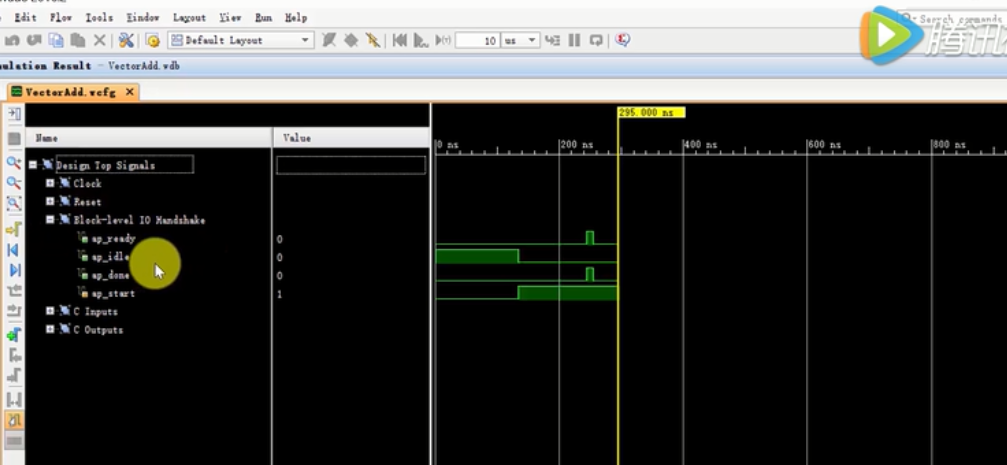Select the ap_idle signal
This screenshot has height=465, width=1007.
click(x=110, y=257)
